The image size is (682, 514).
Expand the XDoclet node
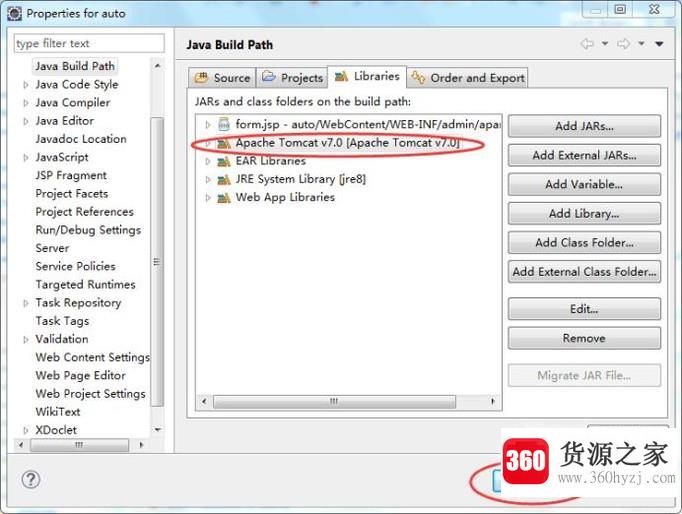[26, 430]
